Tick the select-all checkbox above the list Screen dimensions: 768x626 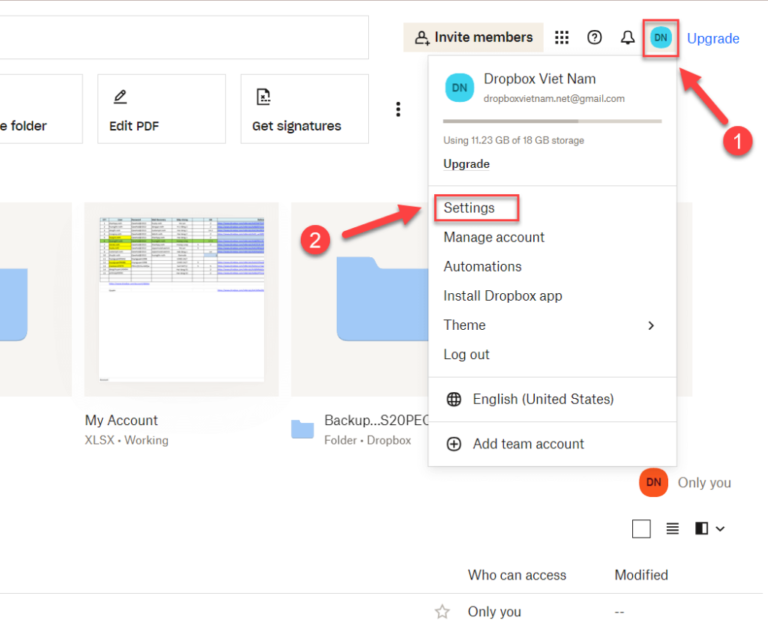(641, 528)
